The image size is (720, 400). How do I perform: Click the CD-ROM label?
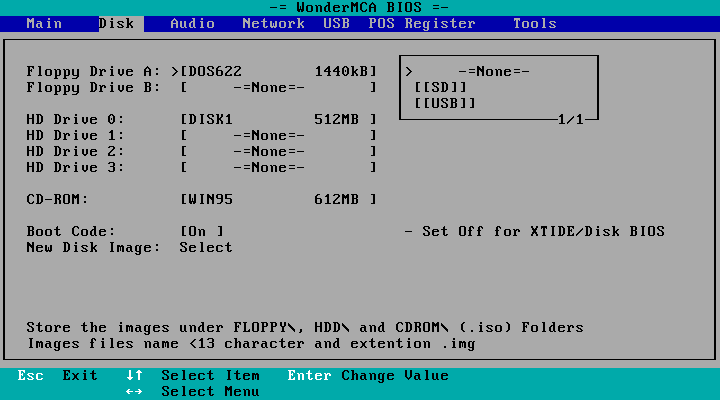click(57, 199)
